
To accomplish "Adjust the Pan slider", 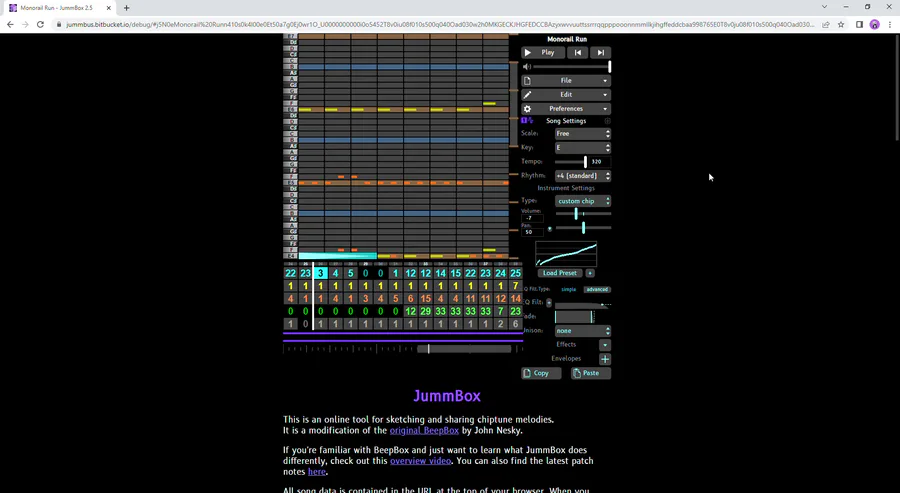I will pos(583,228).
